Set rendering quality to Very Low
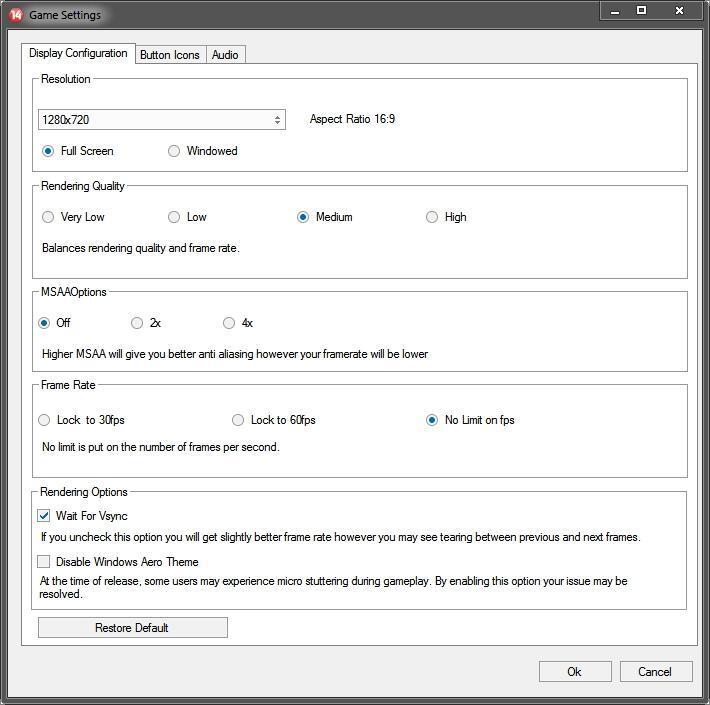 tap(48, 217)
